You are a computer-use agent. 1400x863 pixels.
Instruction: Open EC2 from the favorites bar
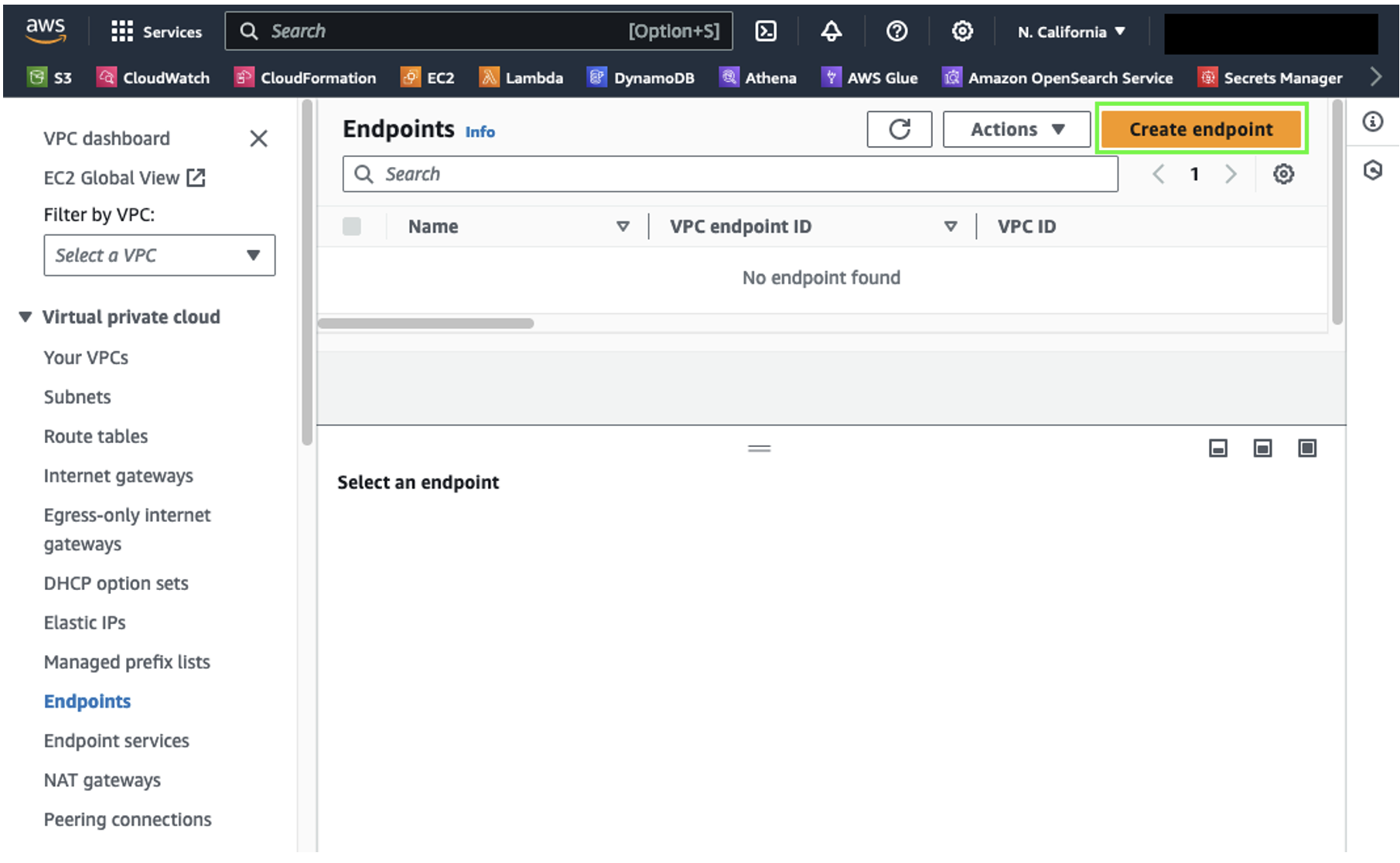[x=428, y=77]
